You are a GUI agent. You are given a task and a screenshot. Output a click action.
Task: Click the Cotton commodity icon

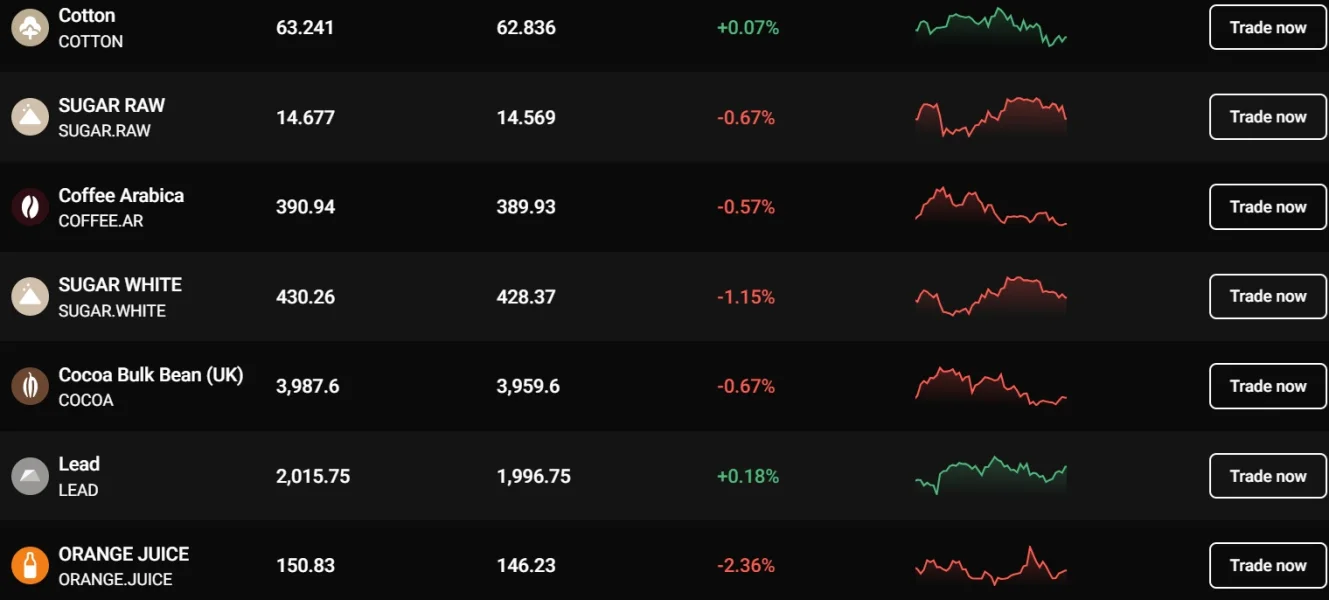[x=30, y=28]
